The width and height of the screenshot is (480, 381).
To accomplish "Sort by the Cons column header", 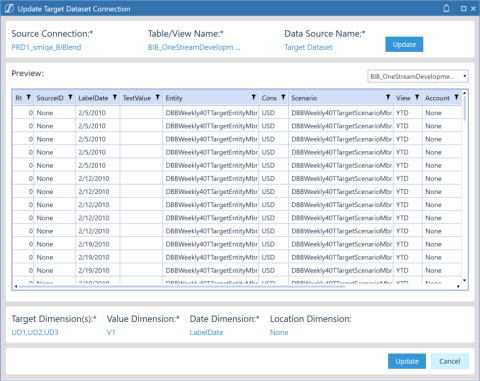I will (x=269, y=98).
